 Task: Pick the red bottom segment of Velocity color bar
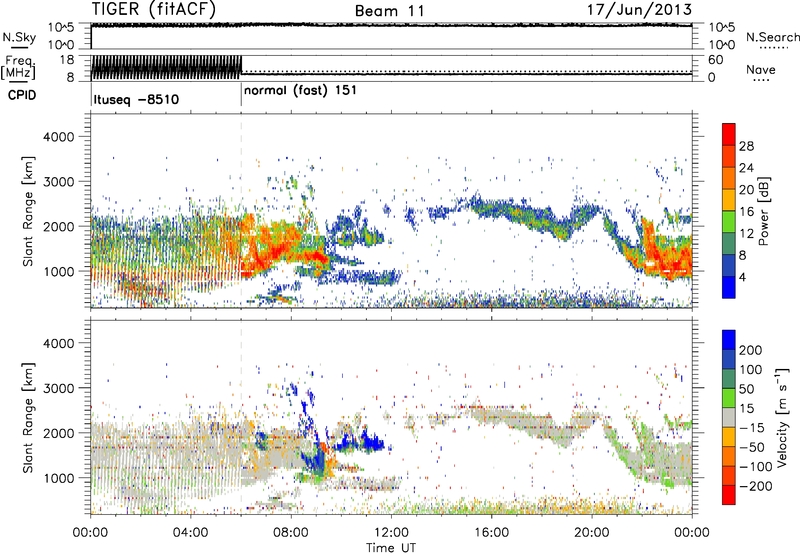point(729,495)
